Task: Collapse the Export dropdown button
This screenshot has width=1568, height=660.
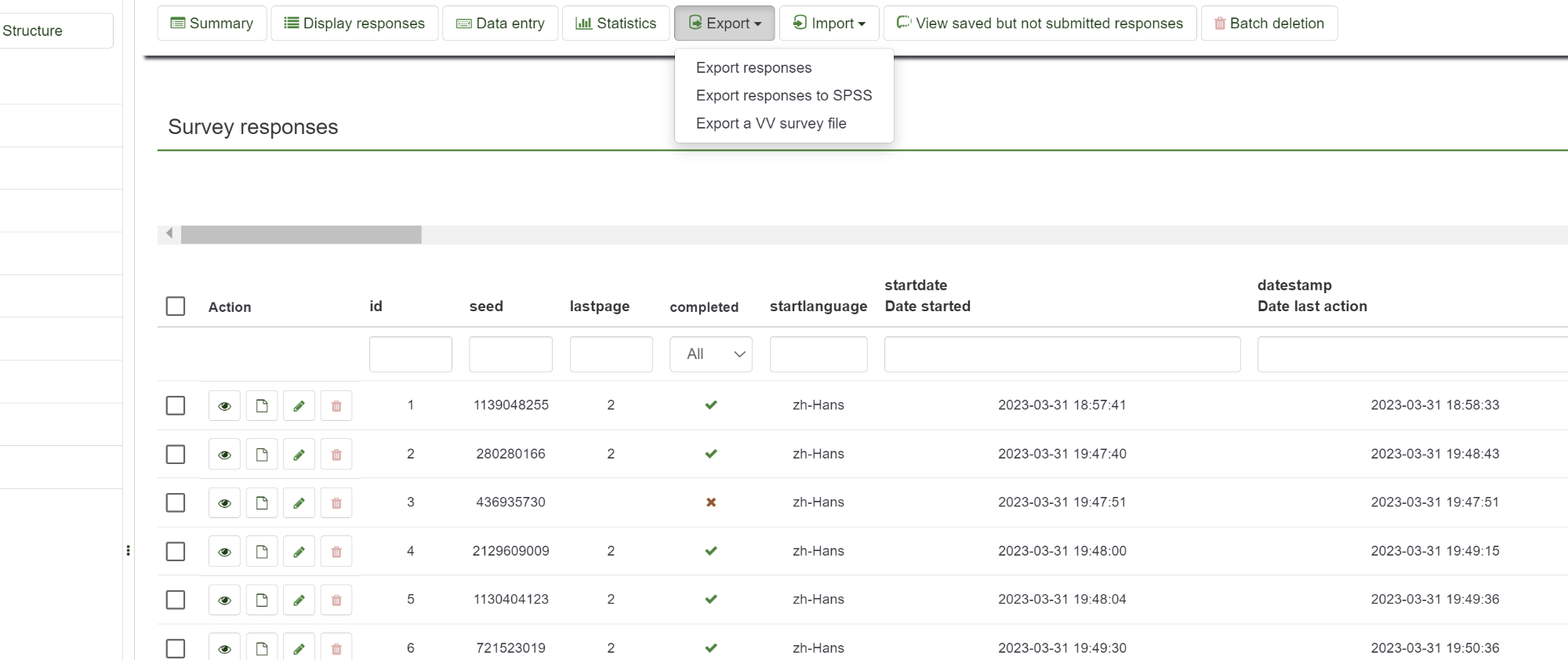Action: tap(724, 24)
